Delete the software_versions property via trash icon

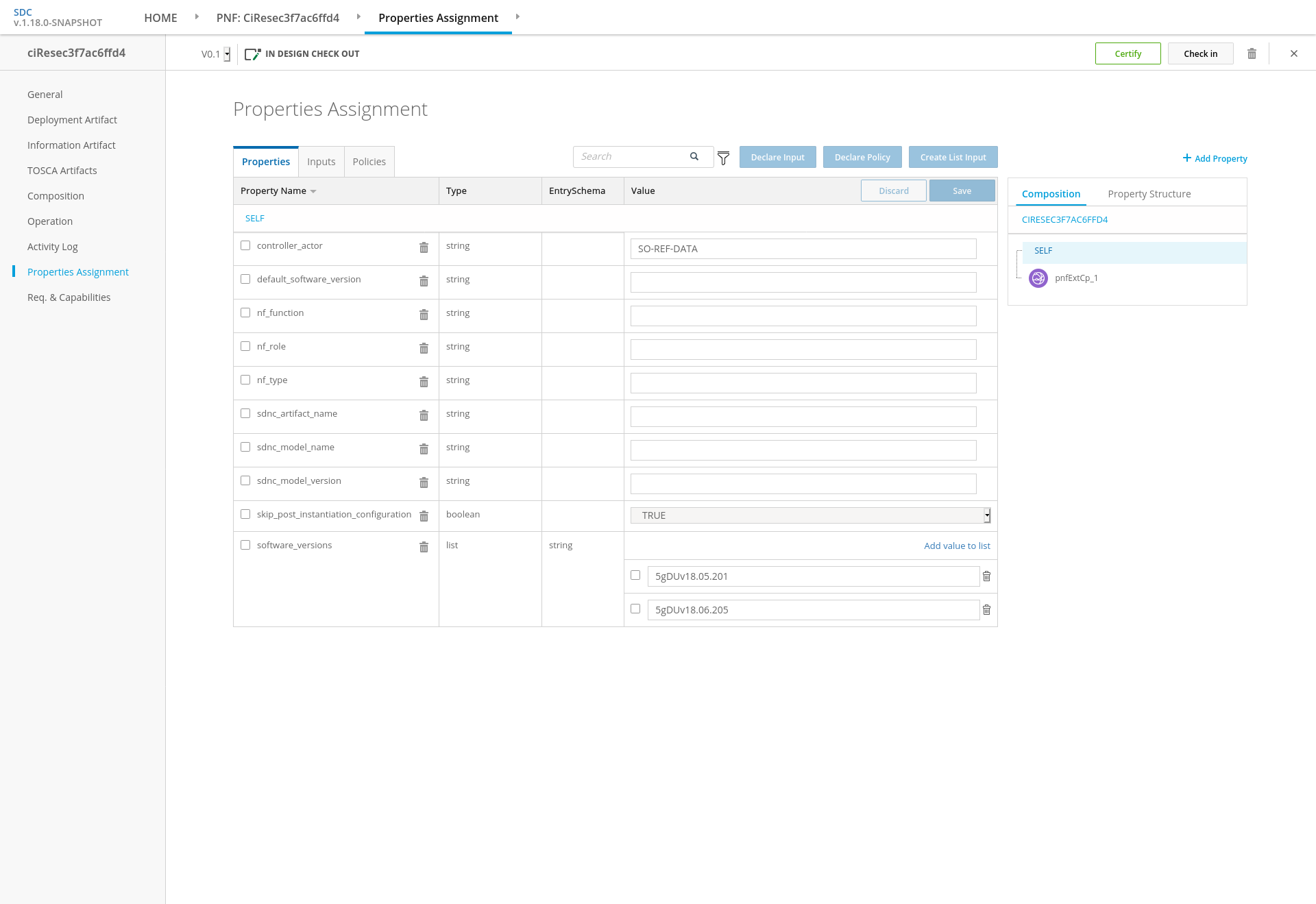(424, 547)
